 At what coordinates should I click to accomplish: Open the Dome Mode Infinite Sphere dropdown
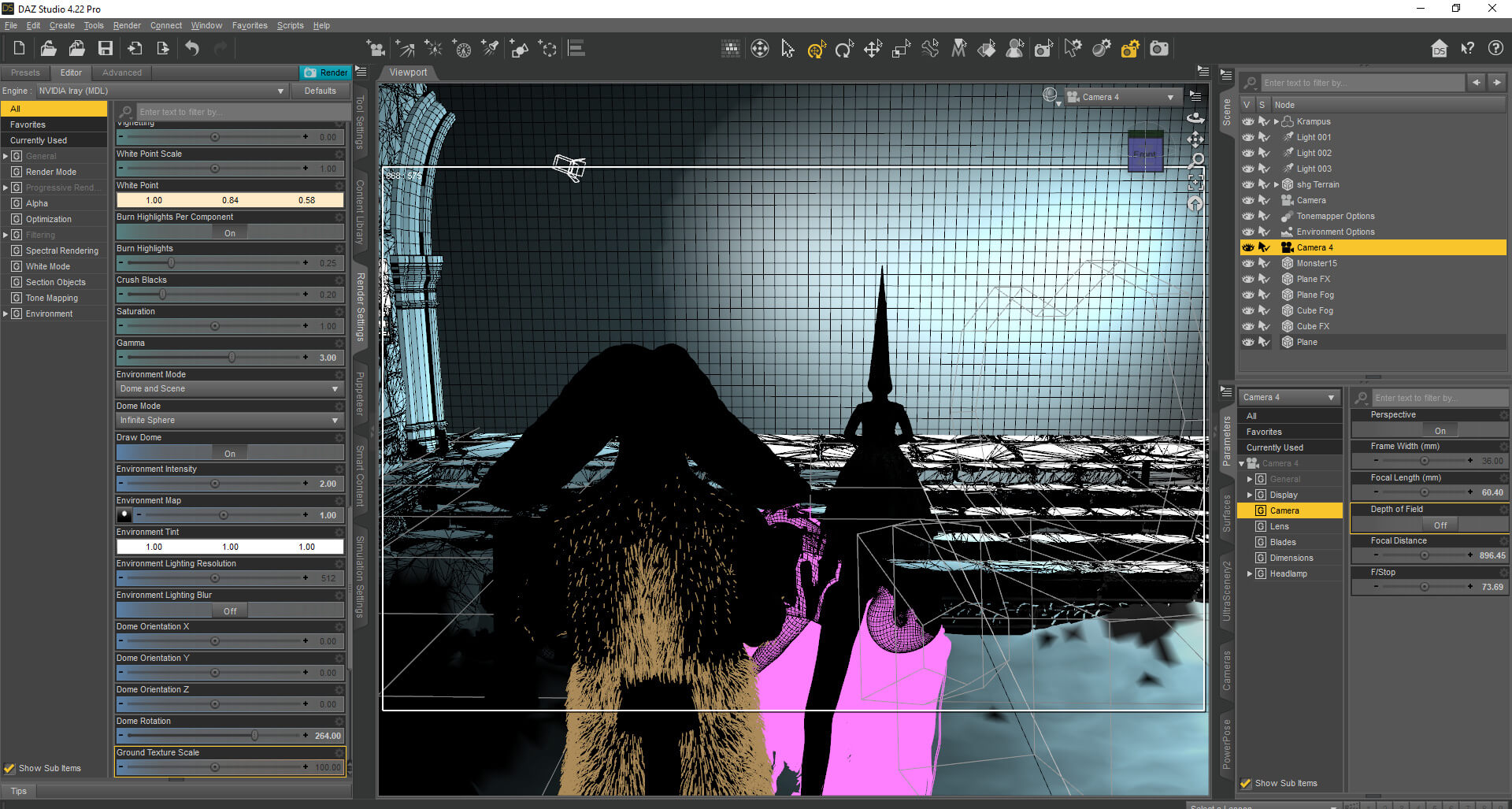pos(230,420)
